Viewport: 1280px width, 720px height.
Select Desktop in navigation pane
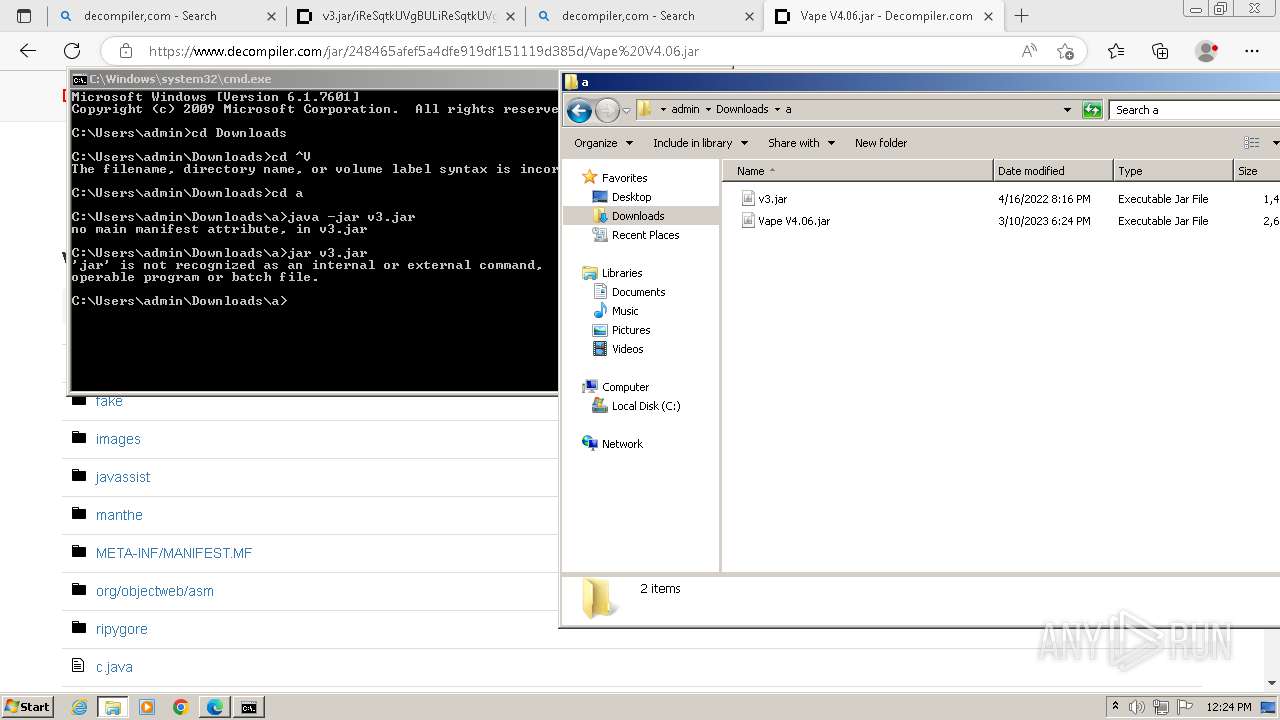tap(631, 197)
